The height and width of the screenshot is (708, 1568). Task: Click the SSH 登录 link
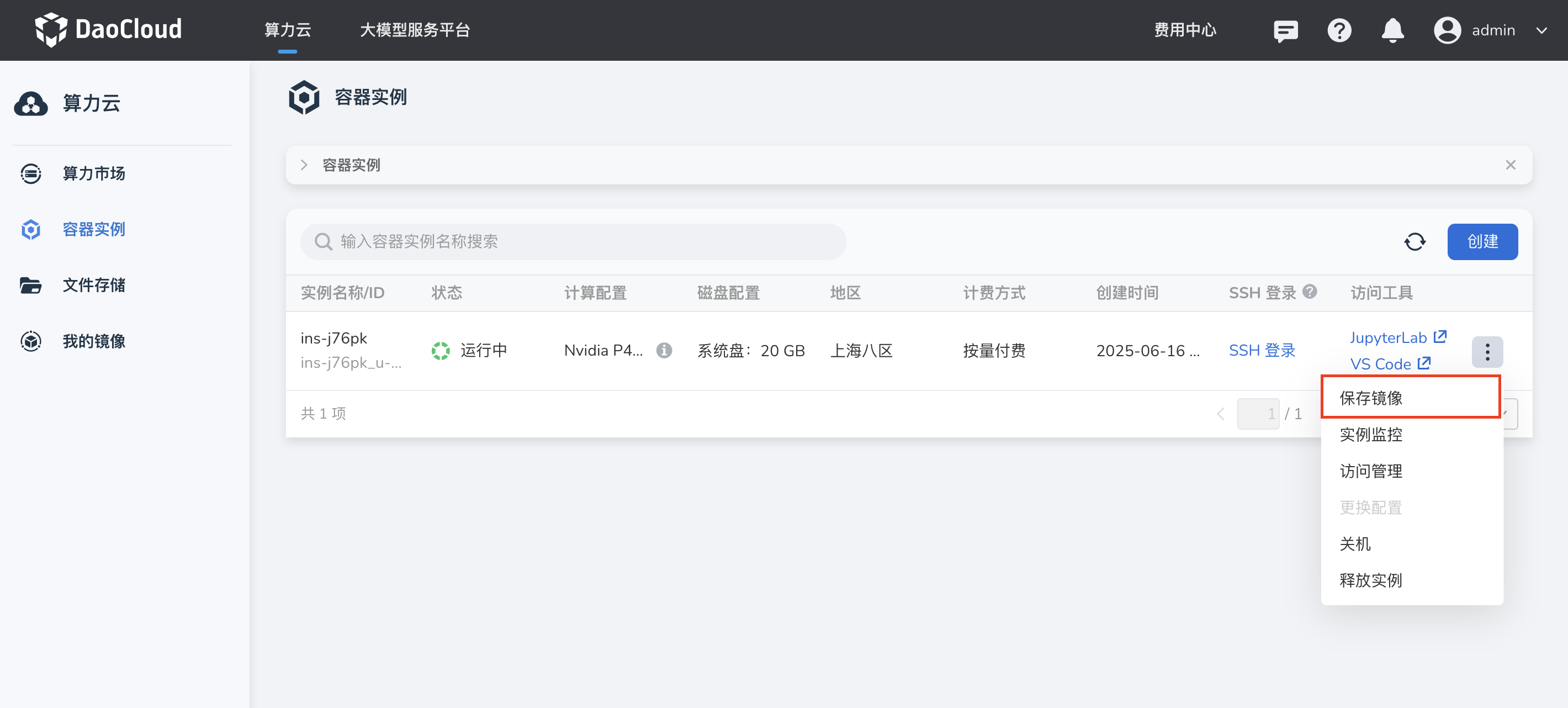point(1262,350)
